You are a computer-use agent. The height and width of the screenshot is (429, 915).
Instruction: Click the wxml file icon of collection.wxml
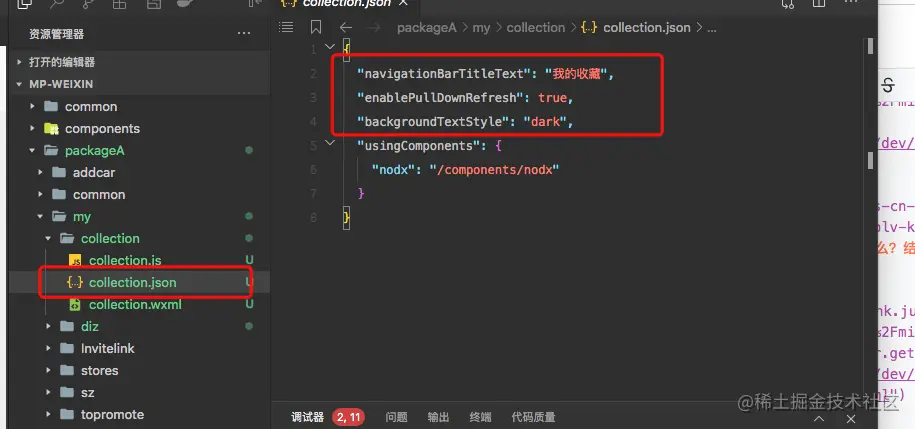point(75,305)
